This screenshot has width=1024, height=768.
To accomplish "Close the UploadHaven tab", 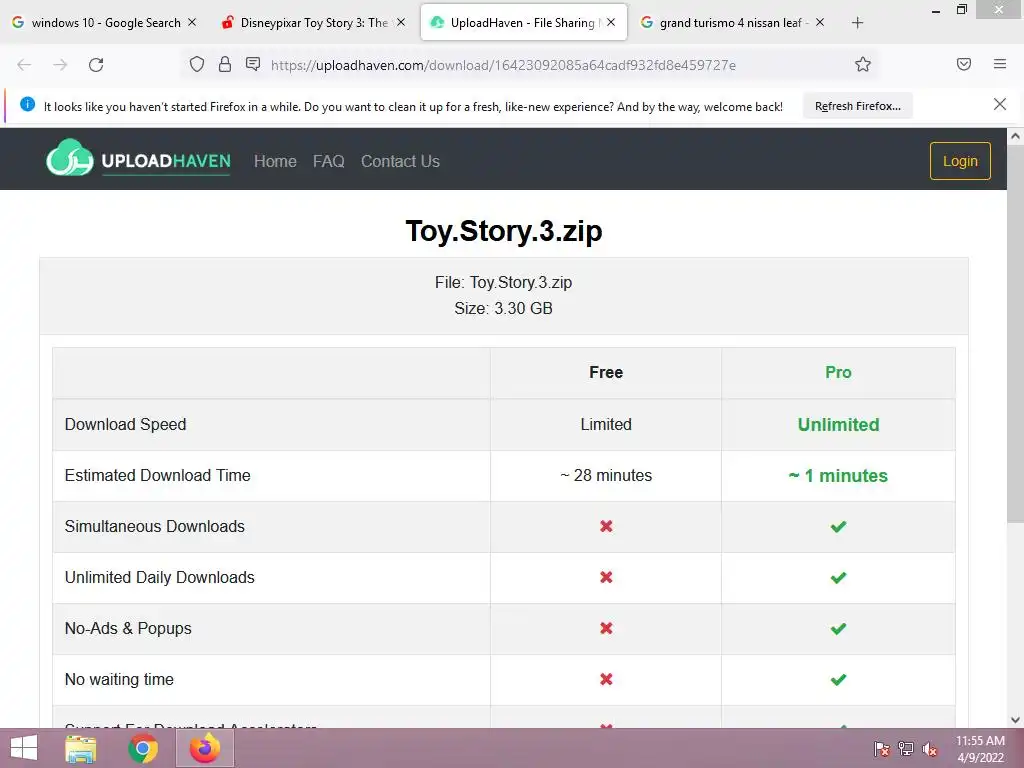I will (611, 22).
